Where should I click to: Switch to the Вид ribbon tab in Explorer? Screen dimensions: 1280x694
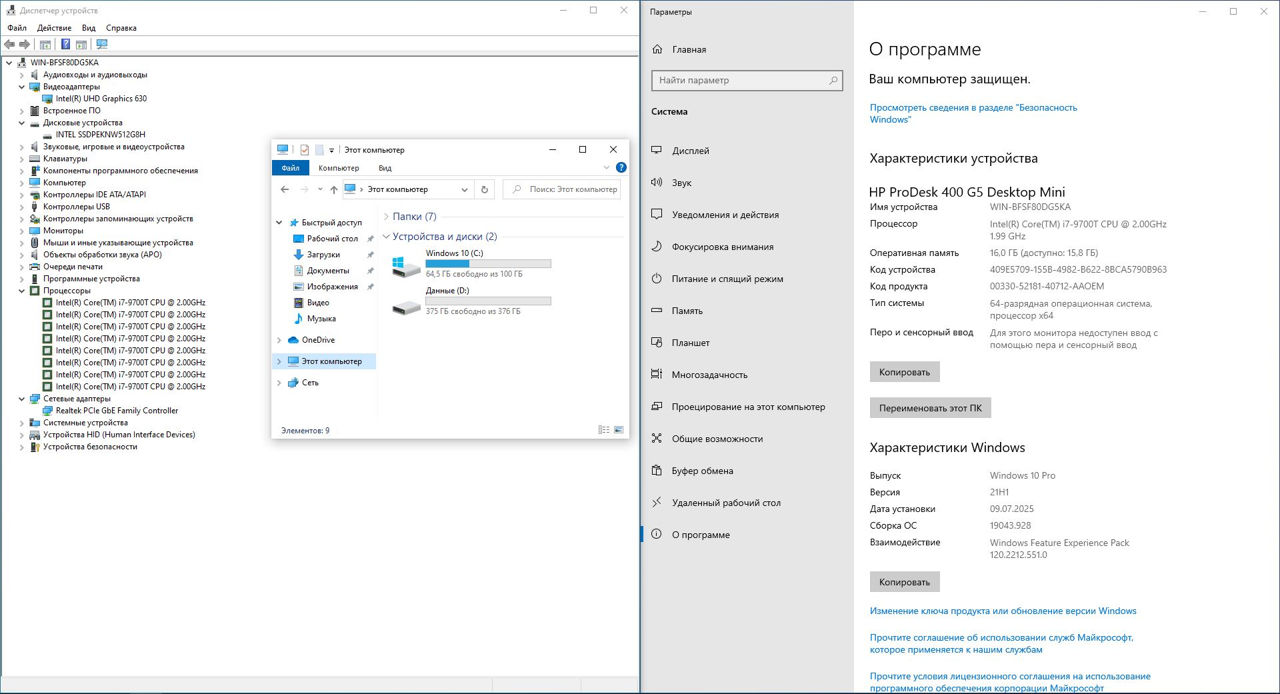[x=385, y=168]
